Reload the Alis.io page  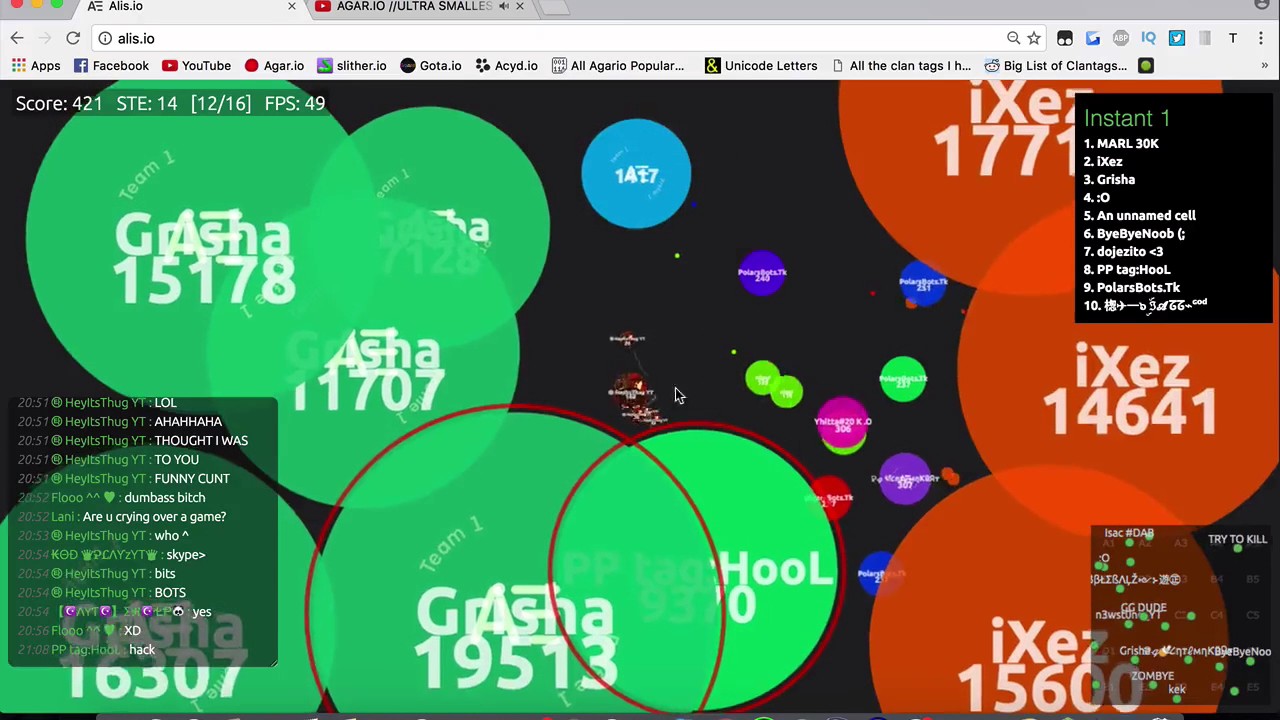pyautogui.click(x=73, y=38)
